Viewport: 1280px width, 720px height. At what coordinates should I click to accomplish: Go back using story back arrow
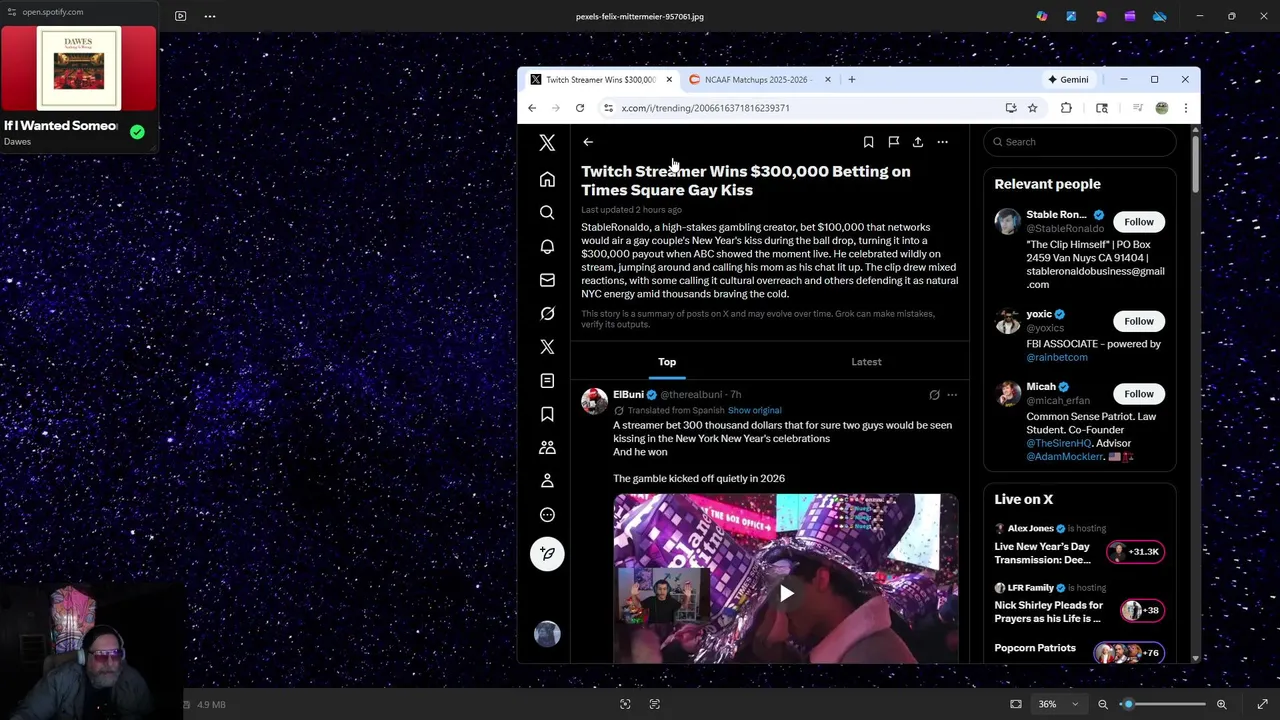[588, 142]
